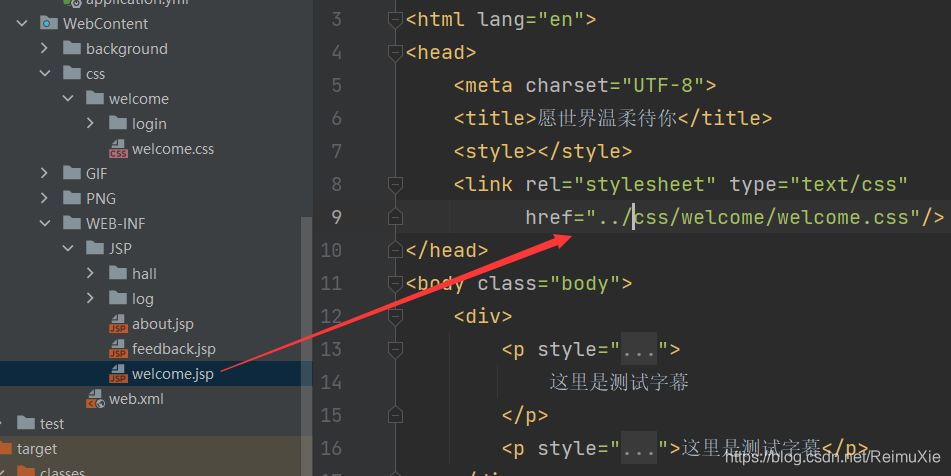
Task: Fold the div tag at line 12
Action: click(395, 315)
